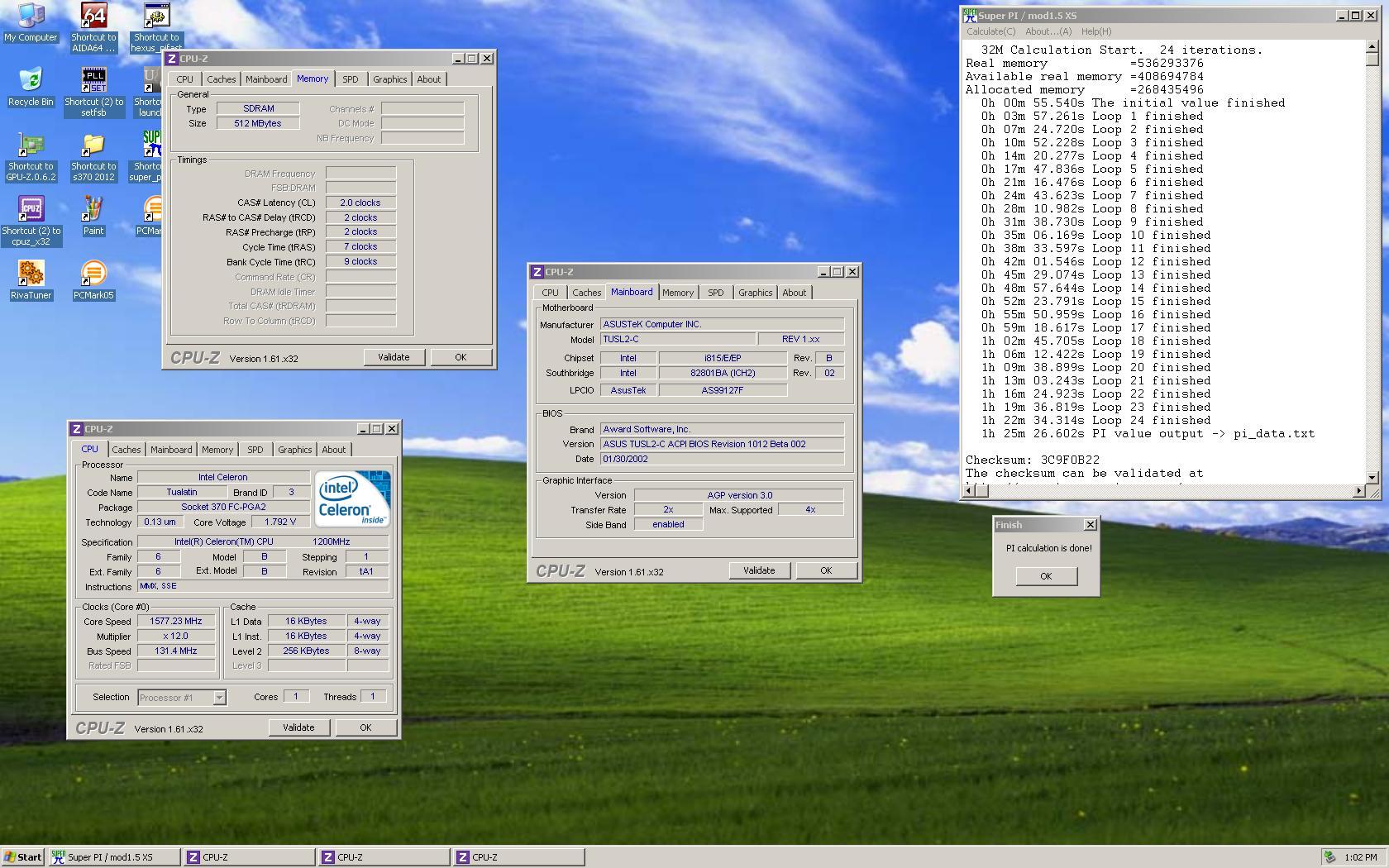This screenshot has height=868, width=1389.
Task: Switch to SPD tab in memory CPU-Z window
Action: (x=351, y=79)
